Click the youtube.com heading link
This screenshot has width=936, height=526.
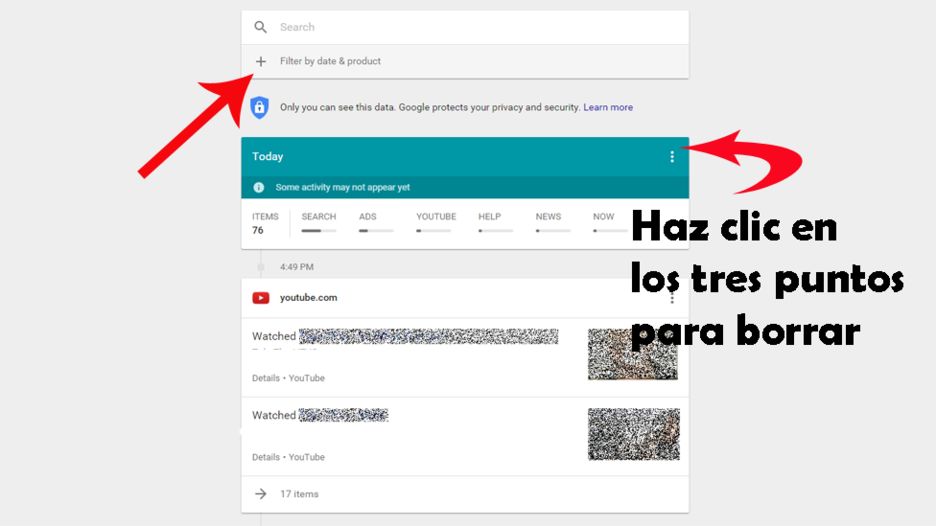click(x=308, y=297)
